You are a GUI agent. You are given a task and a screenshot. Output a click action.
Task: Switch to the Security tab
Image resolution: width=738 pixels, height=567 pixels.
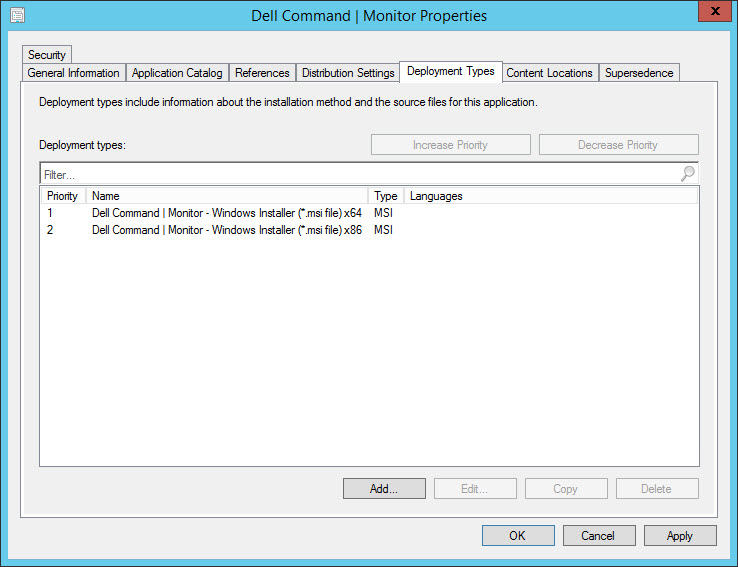(46, 55)
